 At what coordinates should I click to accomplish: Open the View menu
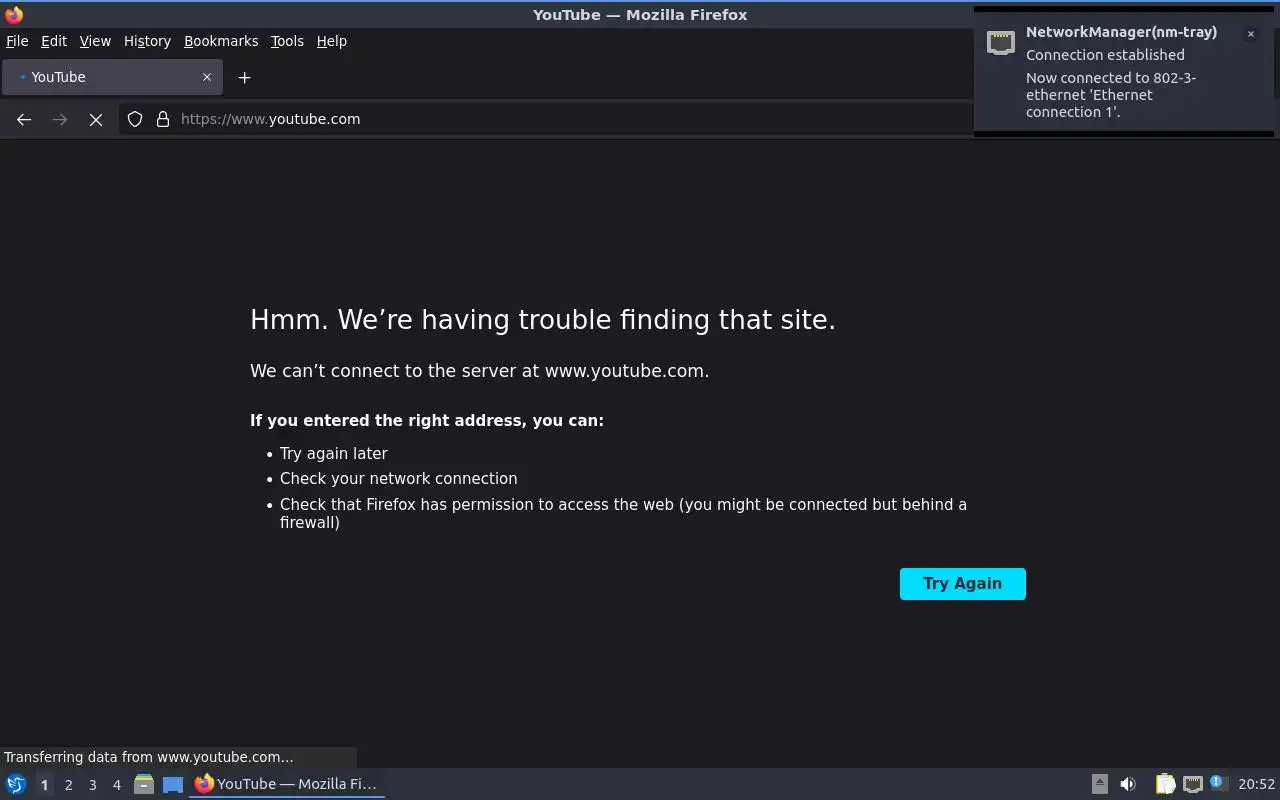(x=95, y=41)
